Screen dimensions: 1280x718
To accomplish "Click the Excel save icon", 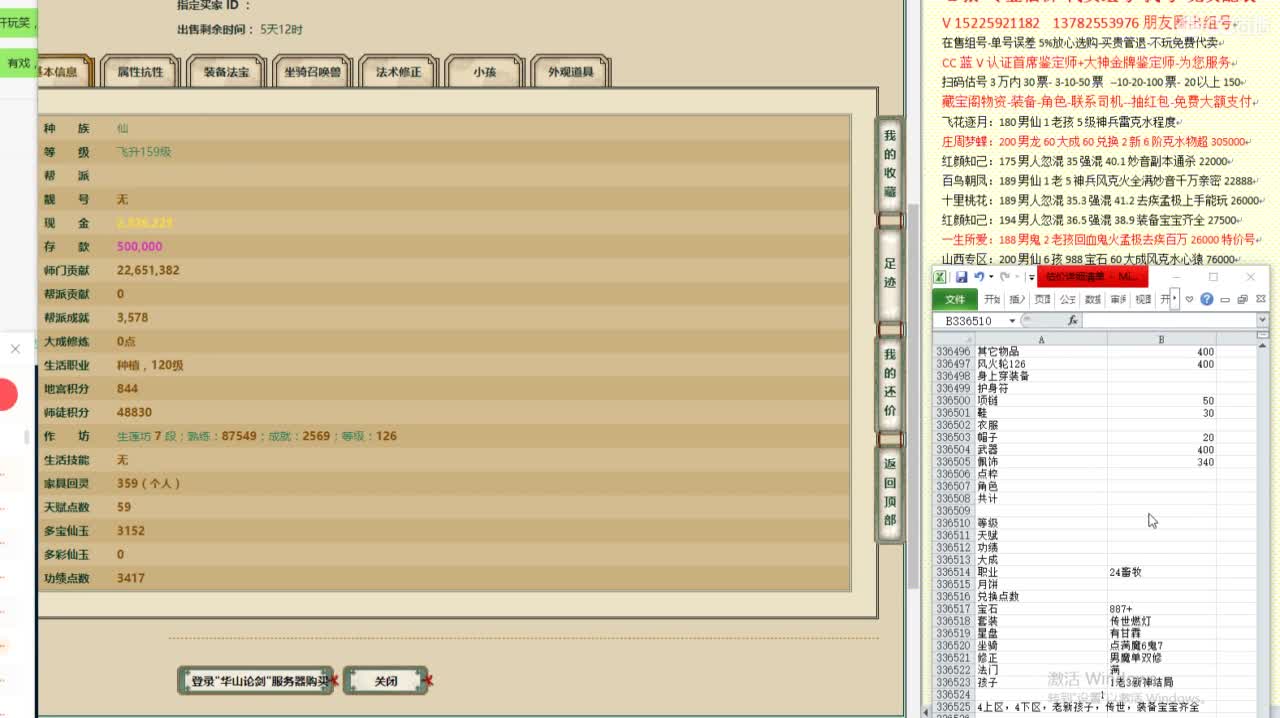I will pos(961,277).
